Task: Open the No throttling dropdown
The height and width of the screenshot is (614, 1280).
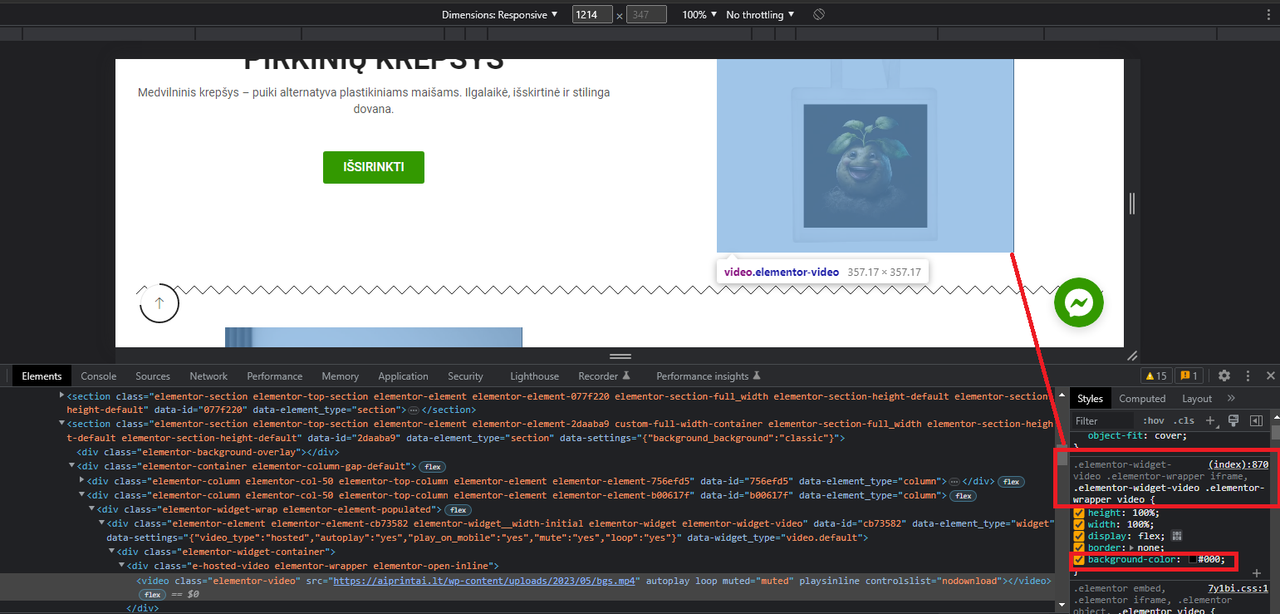Action: [x=761, y=15]
